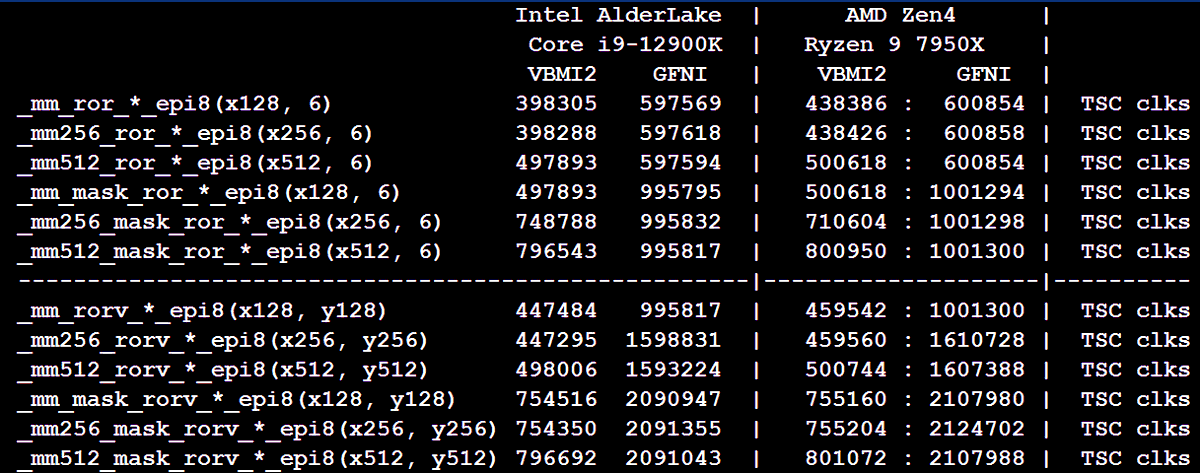1200x473 pixels.
Task: Click the value 800950
Action: click(x=845, y=251)
